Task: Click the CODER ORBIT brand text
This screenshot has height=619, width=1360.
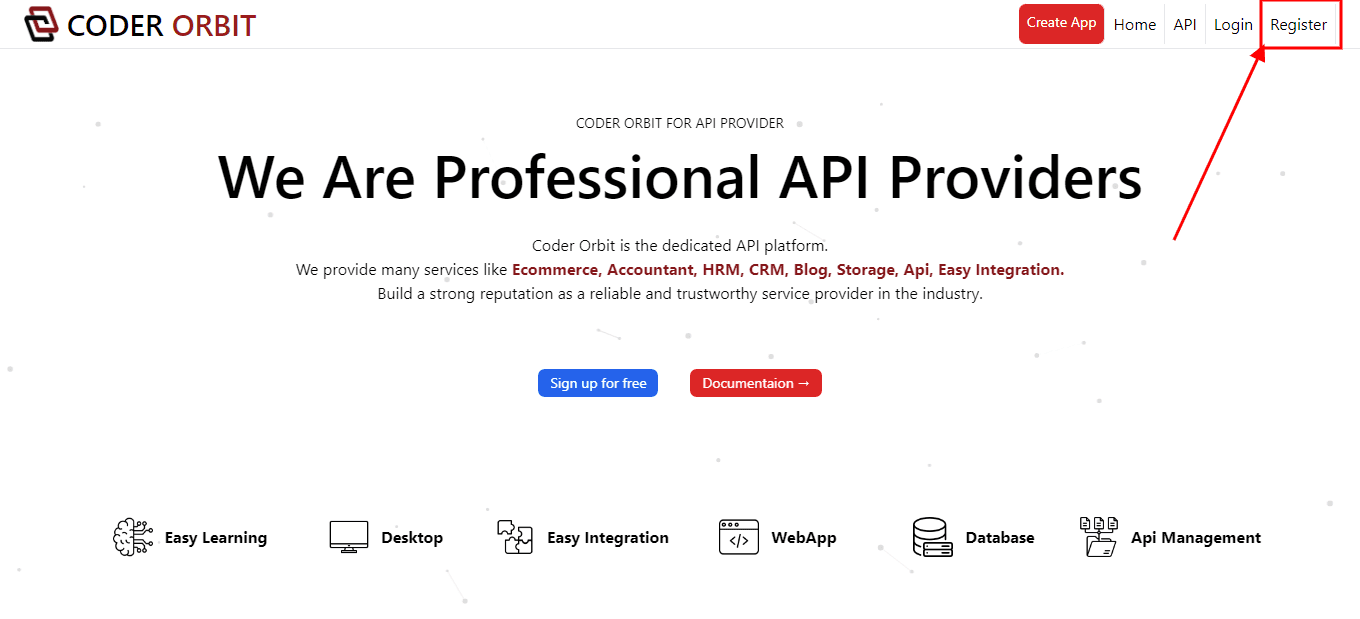Action: click(x=161, y=25)
